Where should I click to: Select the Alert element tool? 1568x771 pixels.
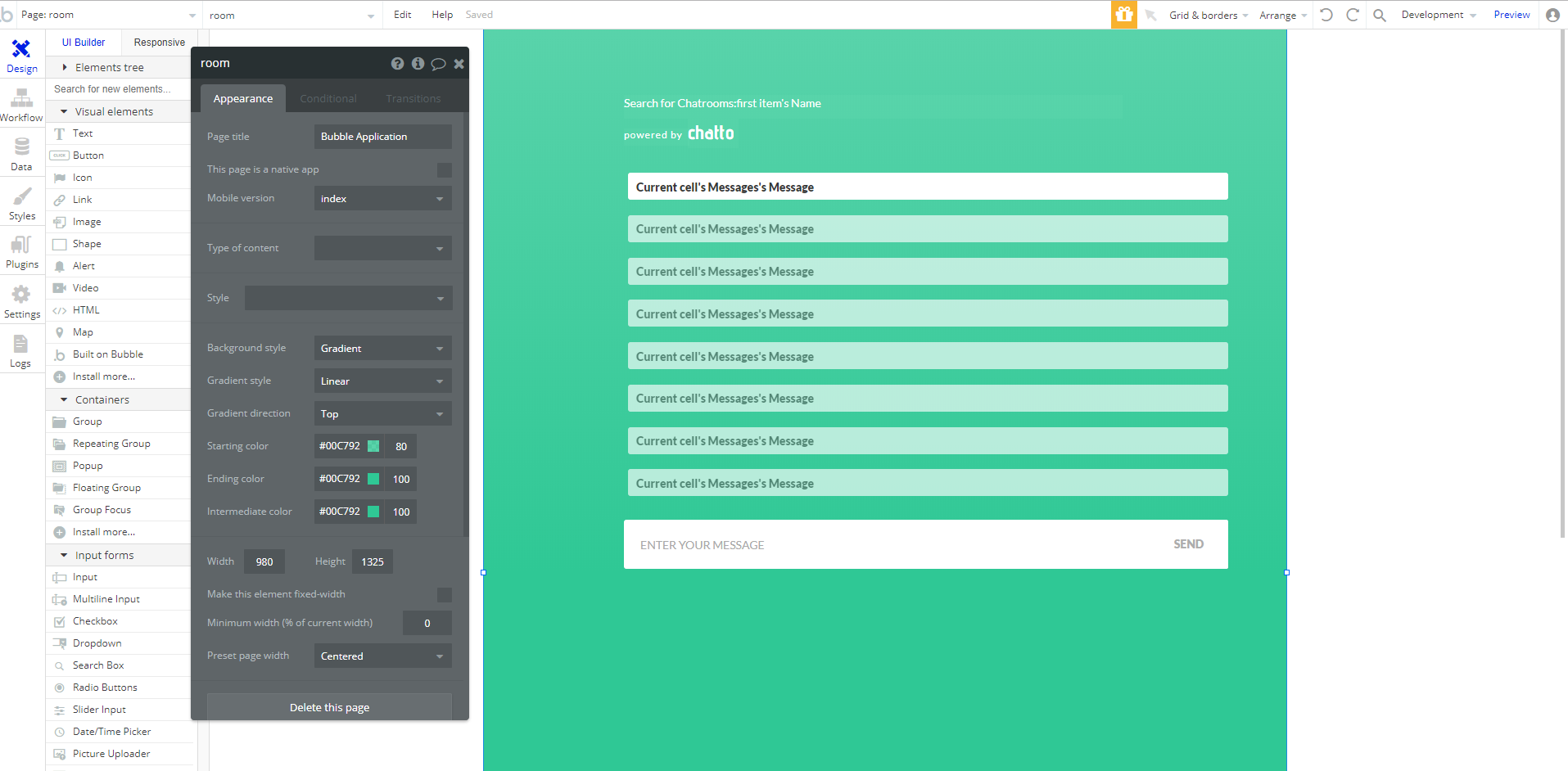[x=120, y=266]
